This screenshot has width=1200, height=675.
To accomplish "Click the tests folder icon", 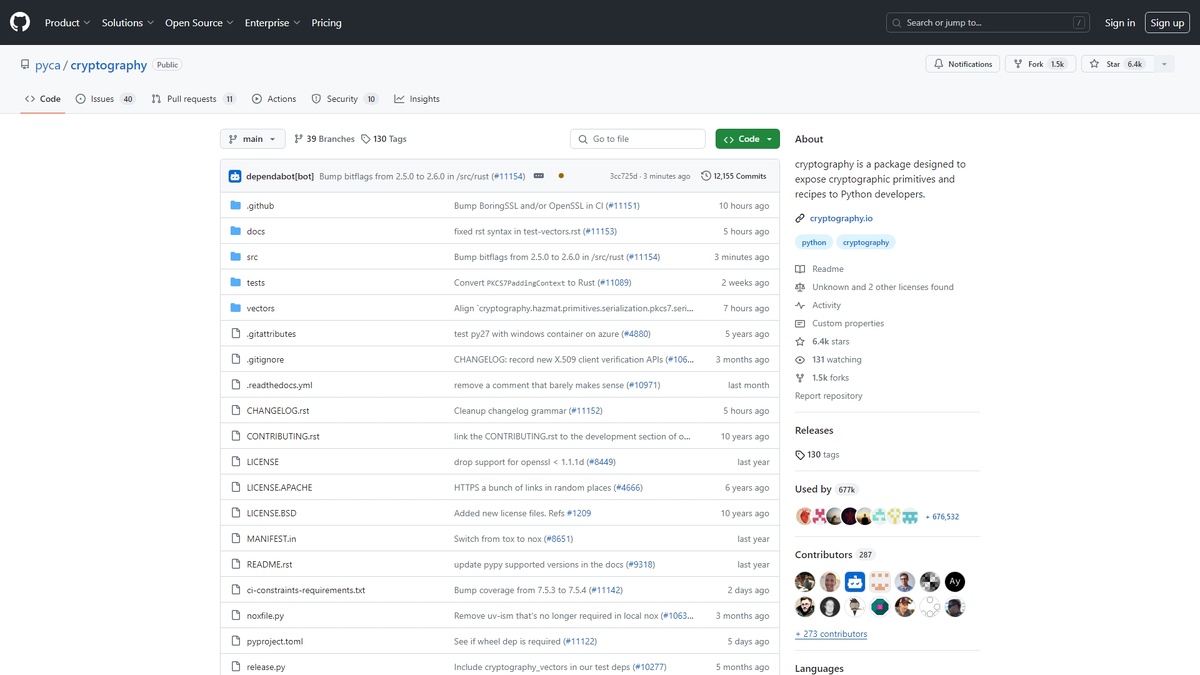I will click(236, 283).
